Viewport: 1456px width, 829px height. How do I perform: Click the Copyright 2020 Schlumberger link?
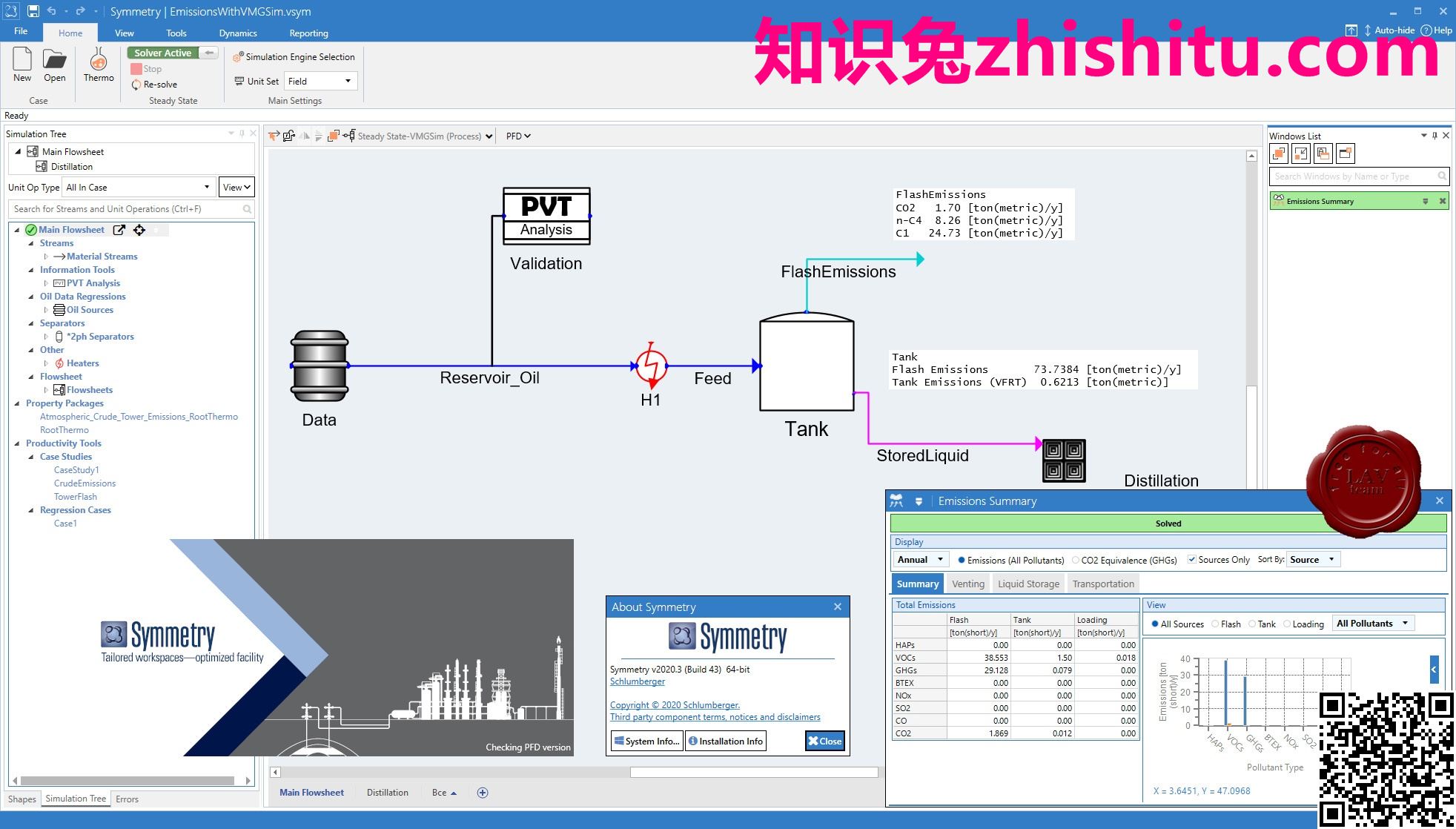pos(675,705)
